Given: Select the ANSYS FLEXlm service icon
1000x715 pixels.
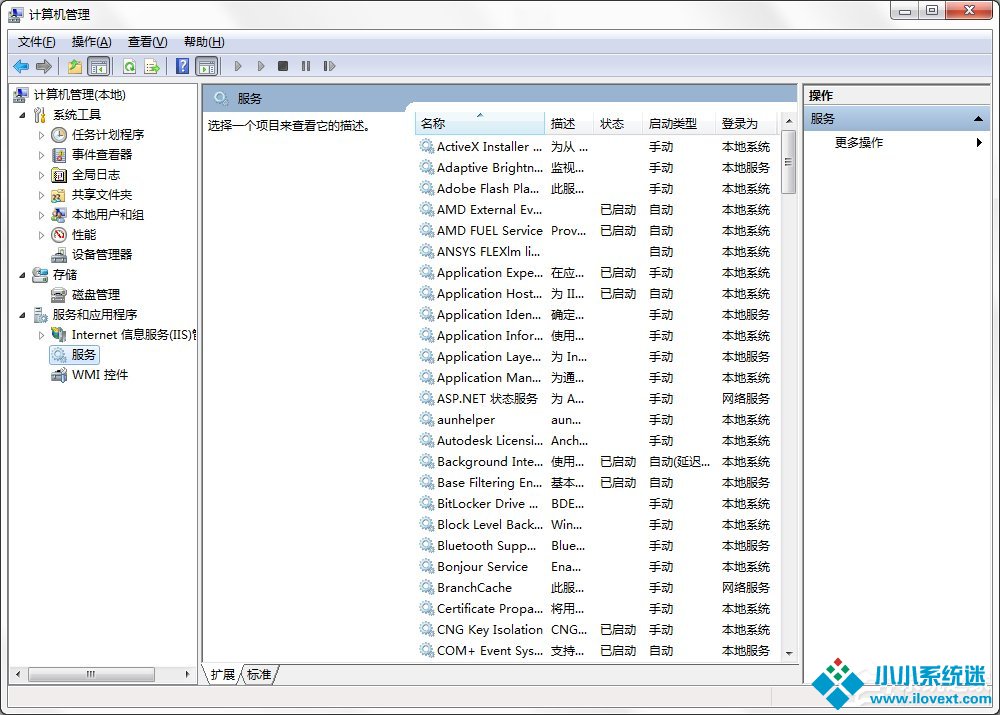Looking at the screenshot, I should [427, 251].
